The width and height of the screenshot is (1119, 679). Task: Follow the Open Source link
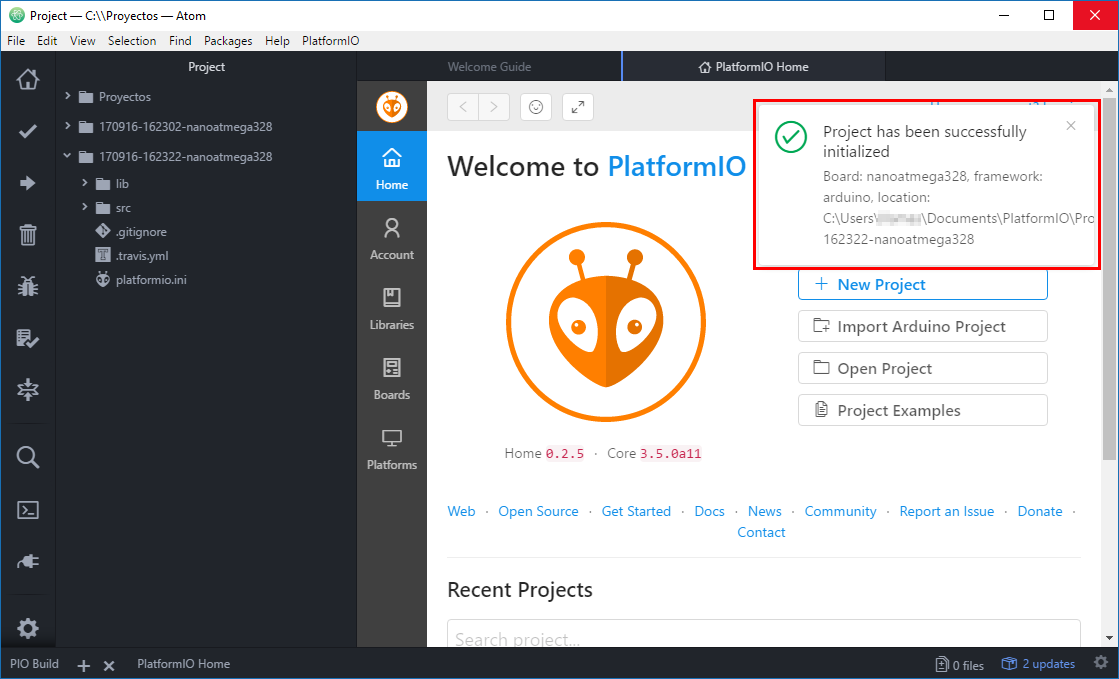pyautogui.click(x=538, y=511)
